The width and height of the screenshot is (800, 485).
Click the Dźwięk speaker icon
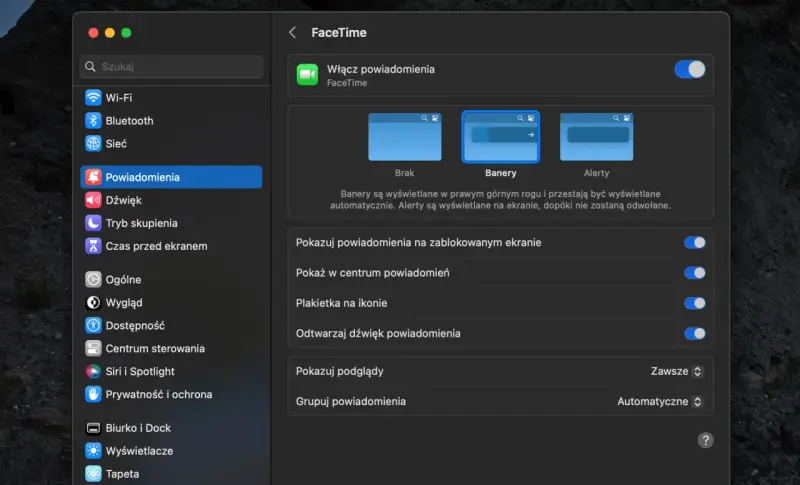pyautogui.click(x=93, y=200)
